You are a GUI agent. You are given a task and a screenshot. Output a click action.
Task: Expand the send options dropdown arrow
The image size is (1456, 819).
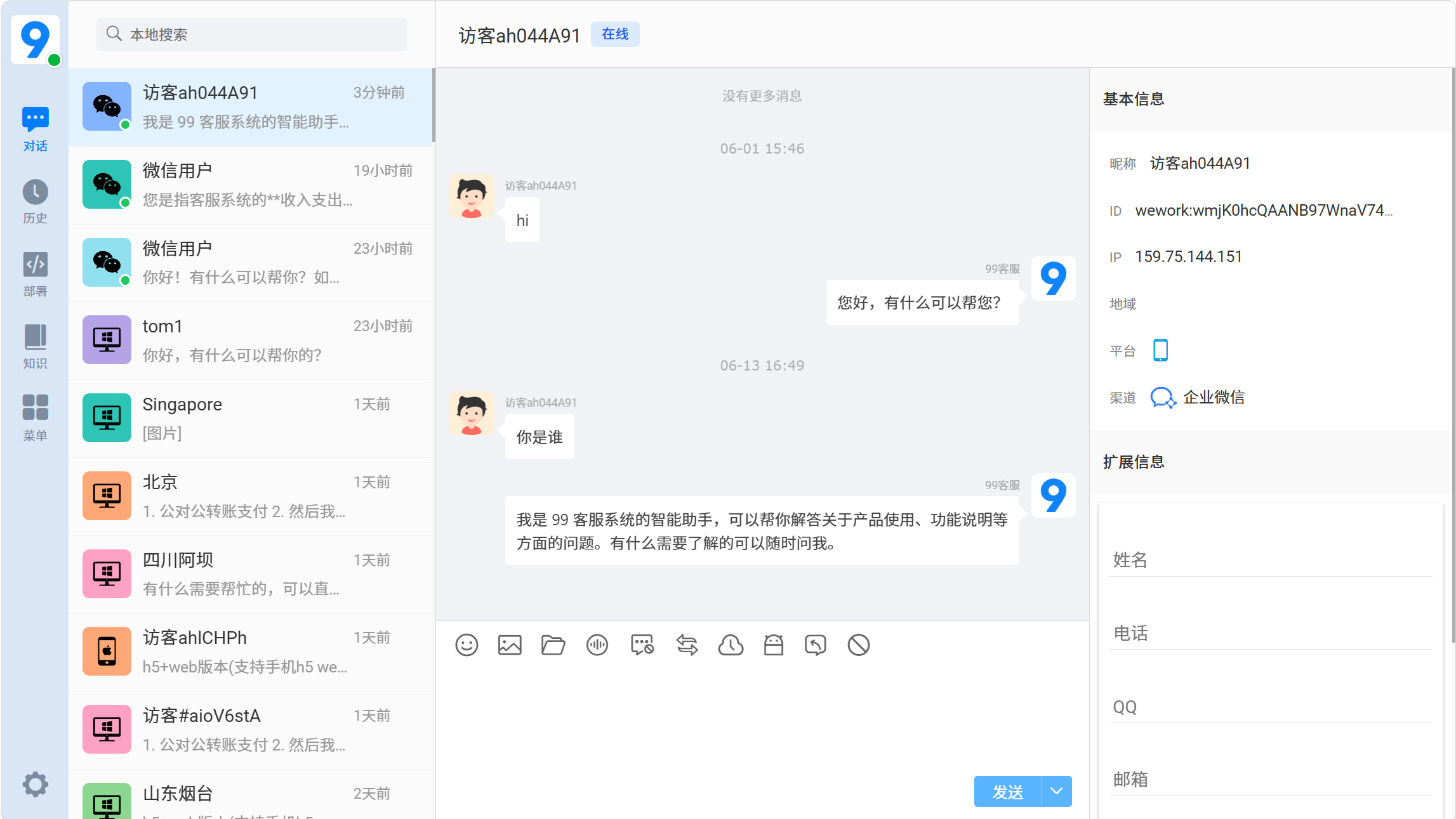click(x=1057, y=791)
